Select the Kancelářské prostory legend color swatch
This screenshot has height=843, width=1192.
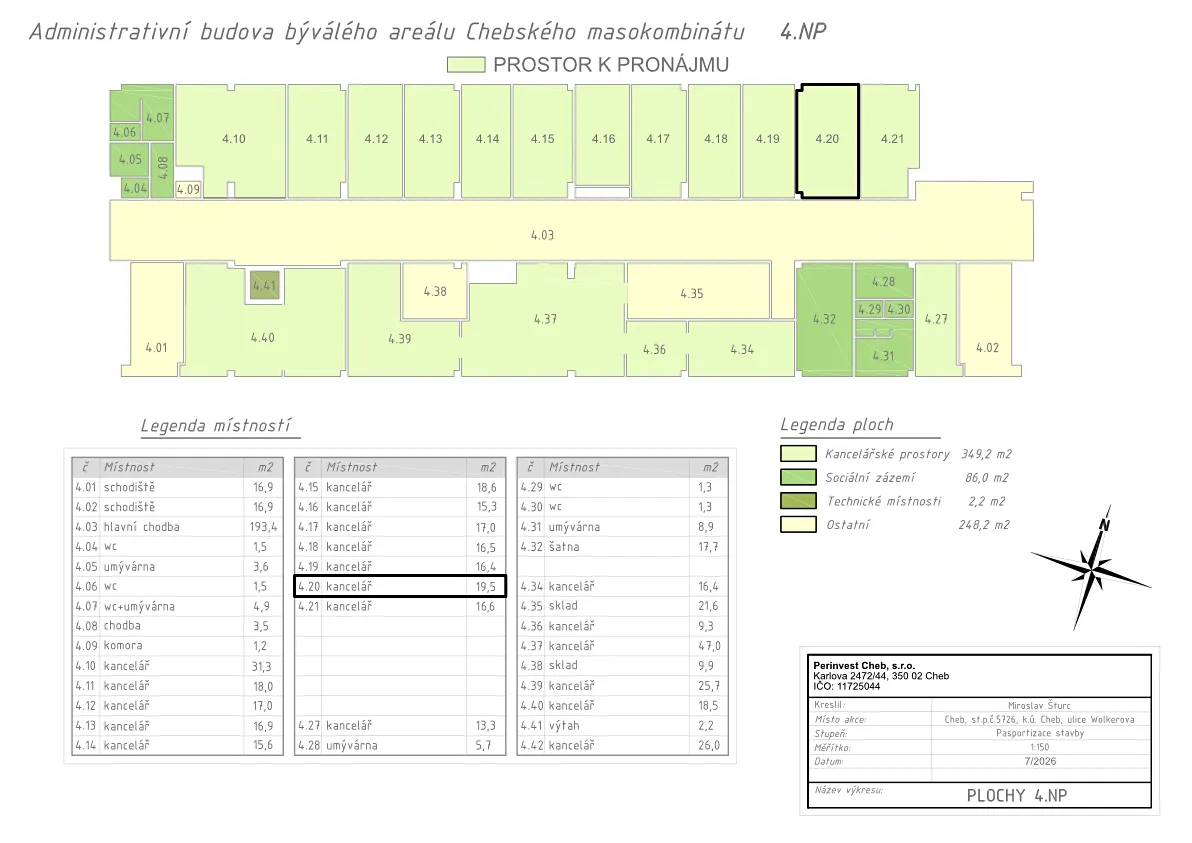[798, 454]
